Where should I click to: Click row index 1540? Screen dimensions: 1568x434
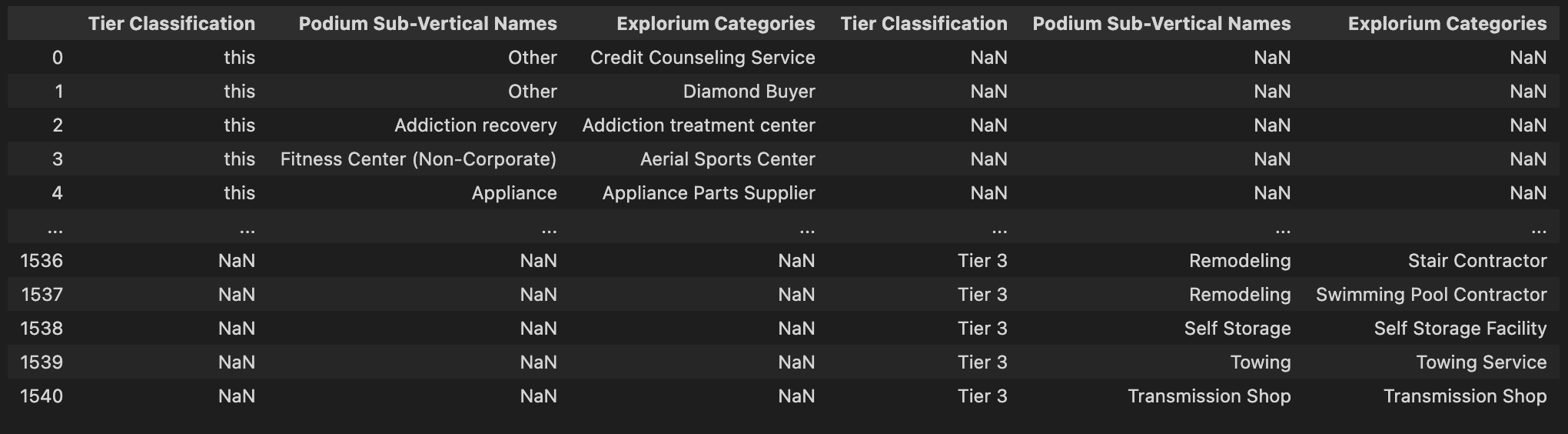coord(42,396)
